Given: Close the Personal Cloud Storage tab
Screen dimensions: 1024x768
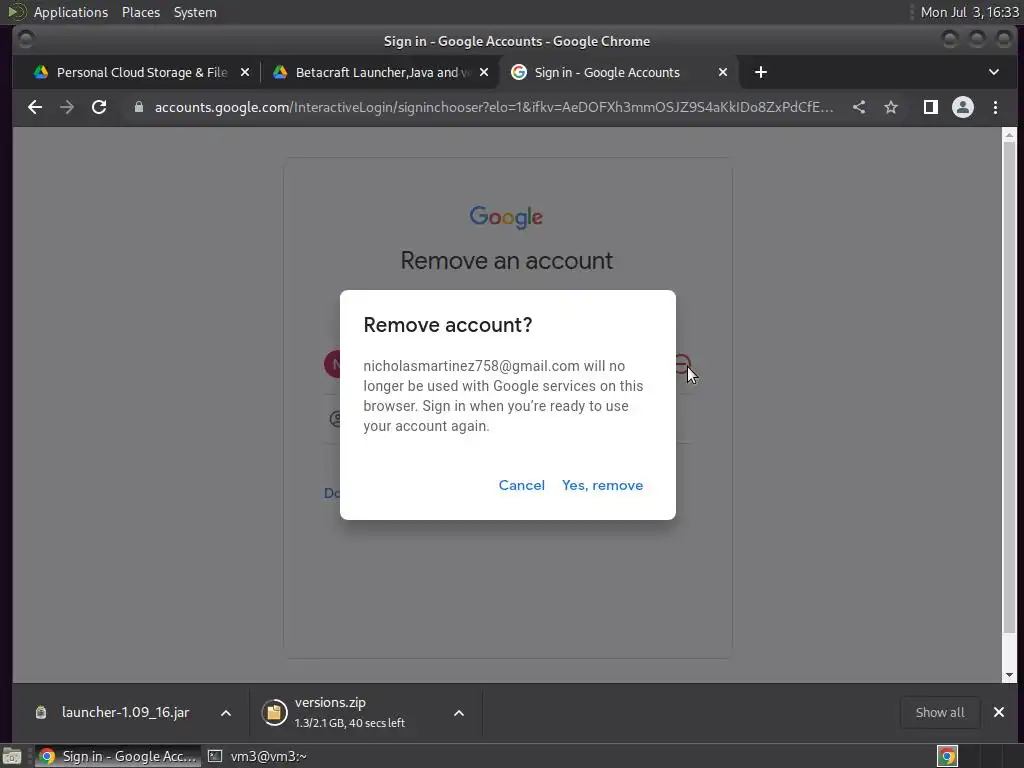Looking at the screenshot, I should coord(245,72).
